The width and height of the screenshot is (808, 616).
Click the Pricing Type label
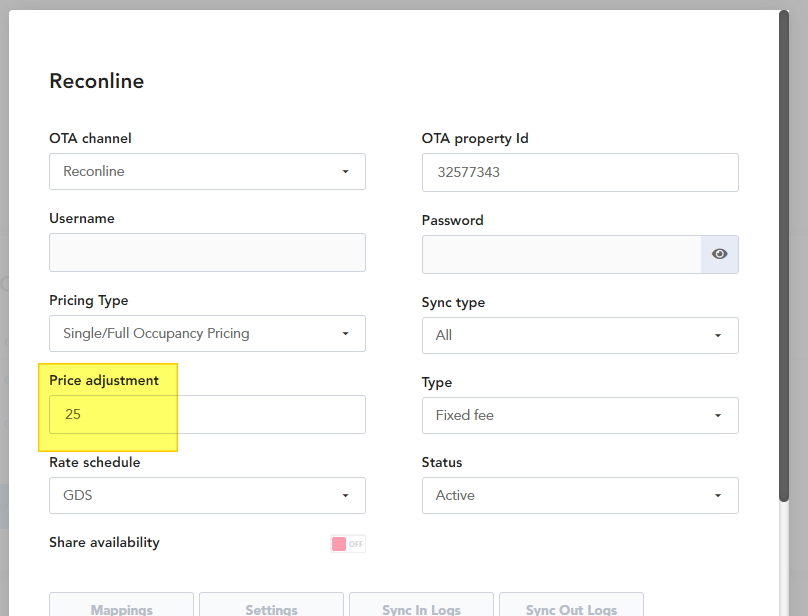click(x=89, y=301)
